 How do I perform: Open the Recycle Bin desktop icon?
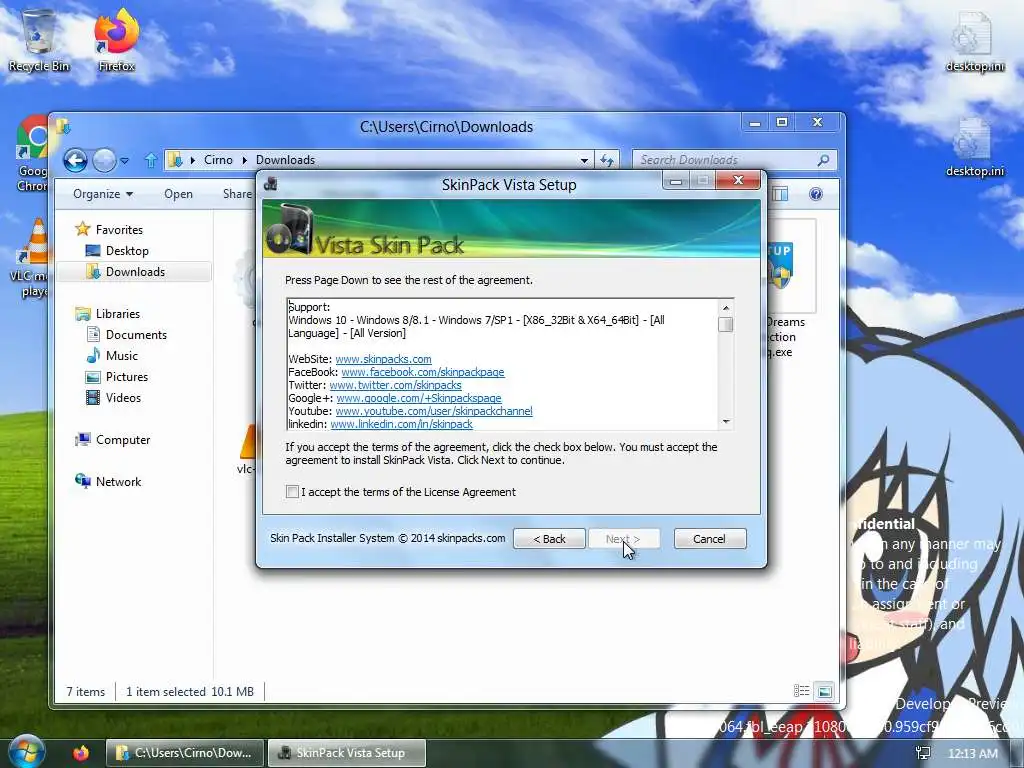pyautogui.click(x=39, y=40)
